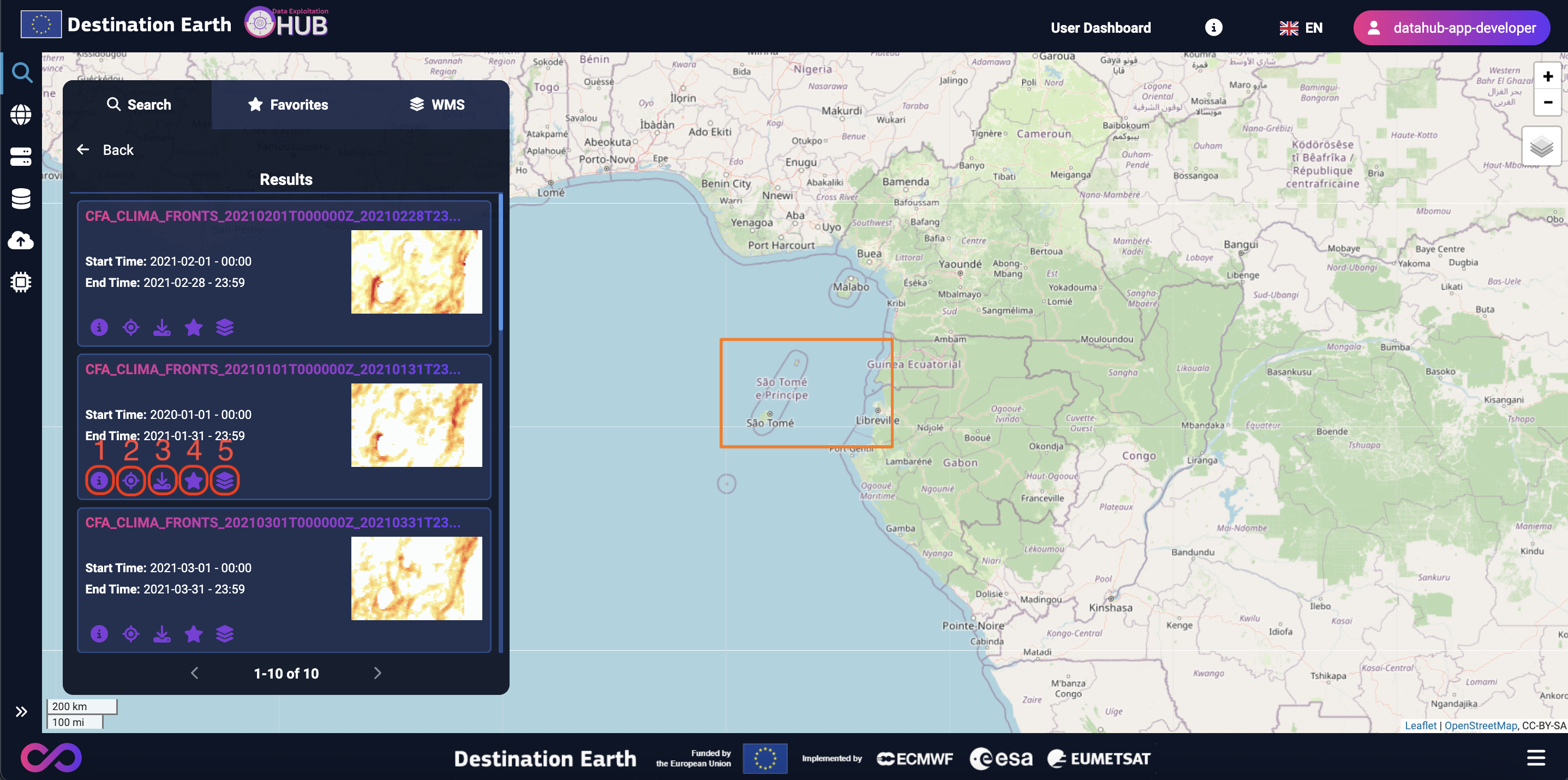This screenshot has height=780, width=1568.
Task: Open the footer hamburger menu
Action: [x=1536, y=758]
